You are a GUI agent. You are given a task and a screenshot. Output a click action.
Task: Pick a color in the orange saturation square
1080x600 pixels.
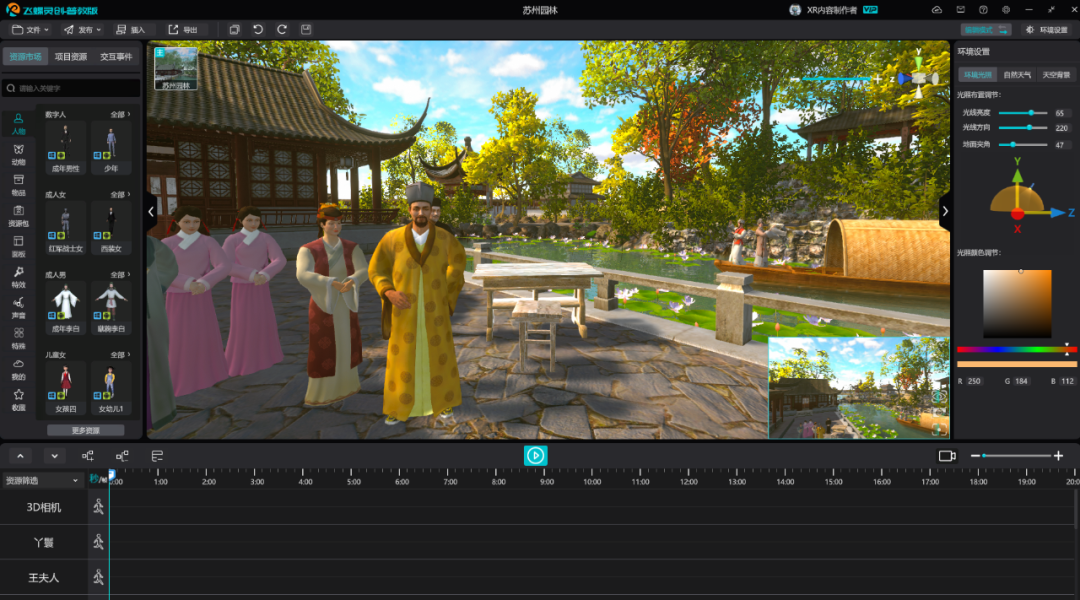pyautogui.click(x=1017, y=304)
